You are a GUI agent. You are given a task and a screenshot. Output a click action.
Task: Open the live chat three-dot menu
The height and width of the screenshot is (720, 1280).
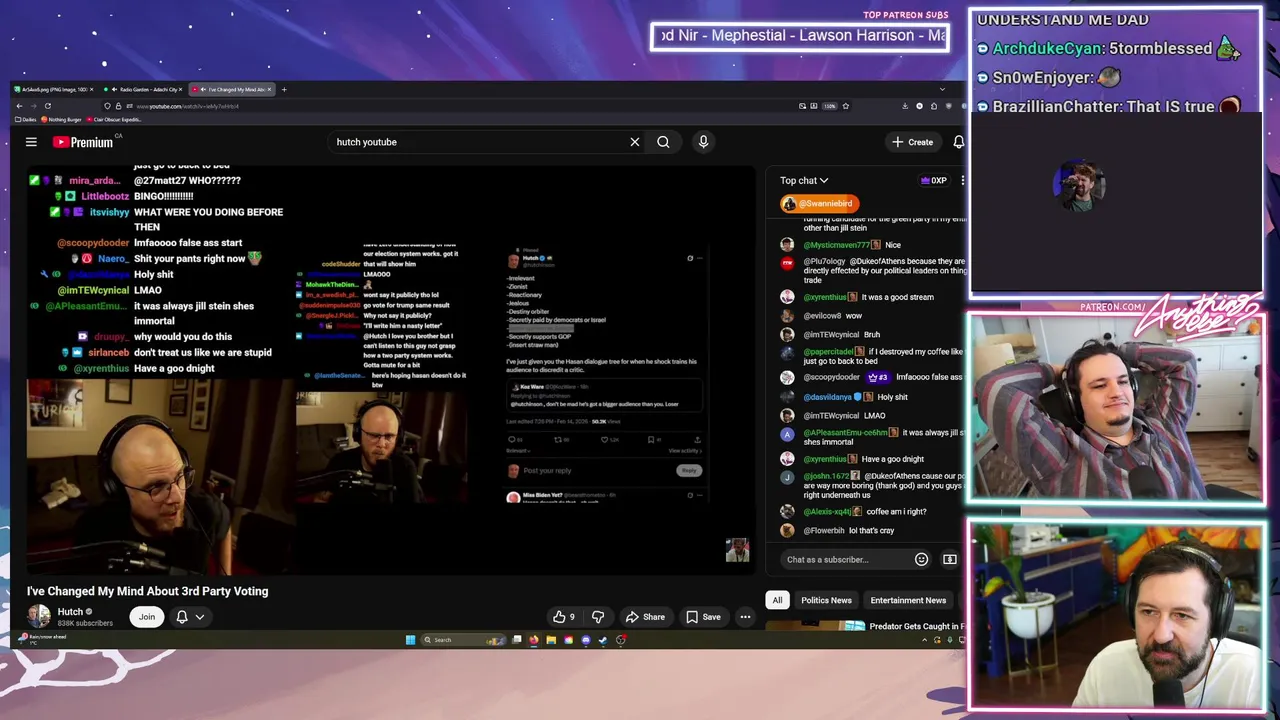[x=962, y=180]
